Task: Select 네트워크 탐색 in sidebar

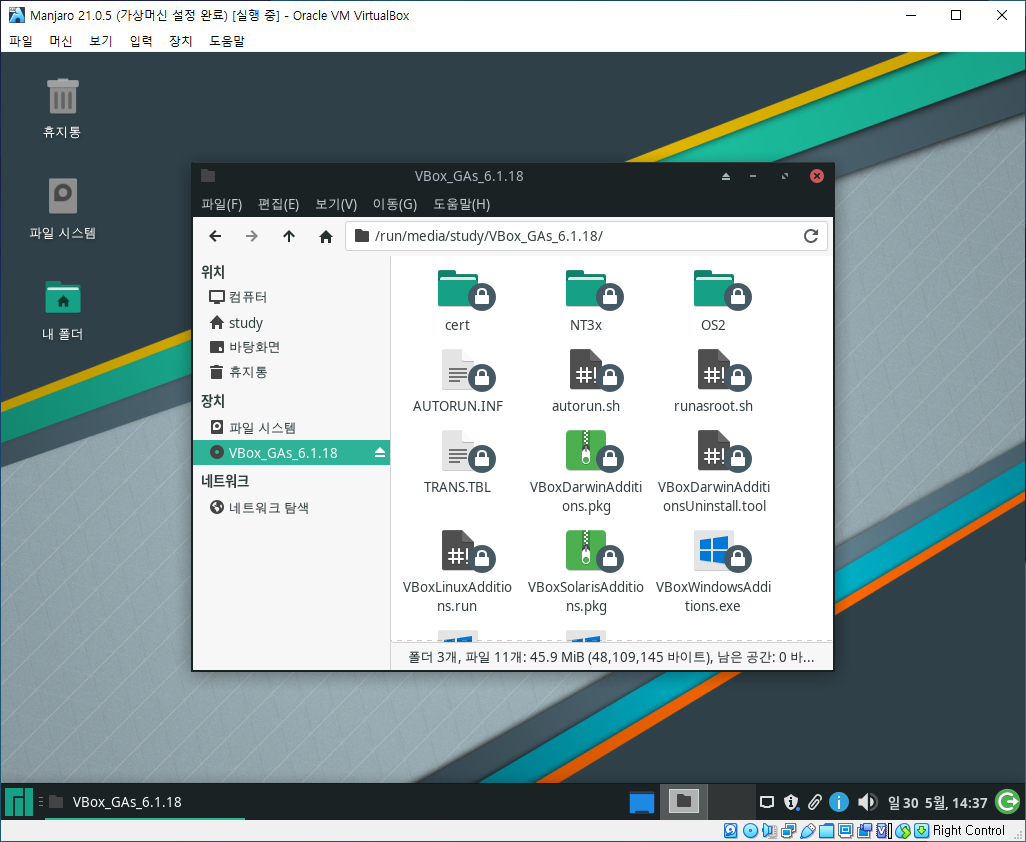Action: [x=291, y=508]
